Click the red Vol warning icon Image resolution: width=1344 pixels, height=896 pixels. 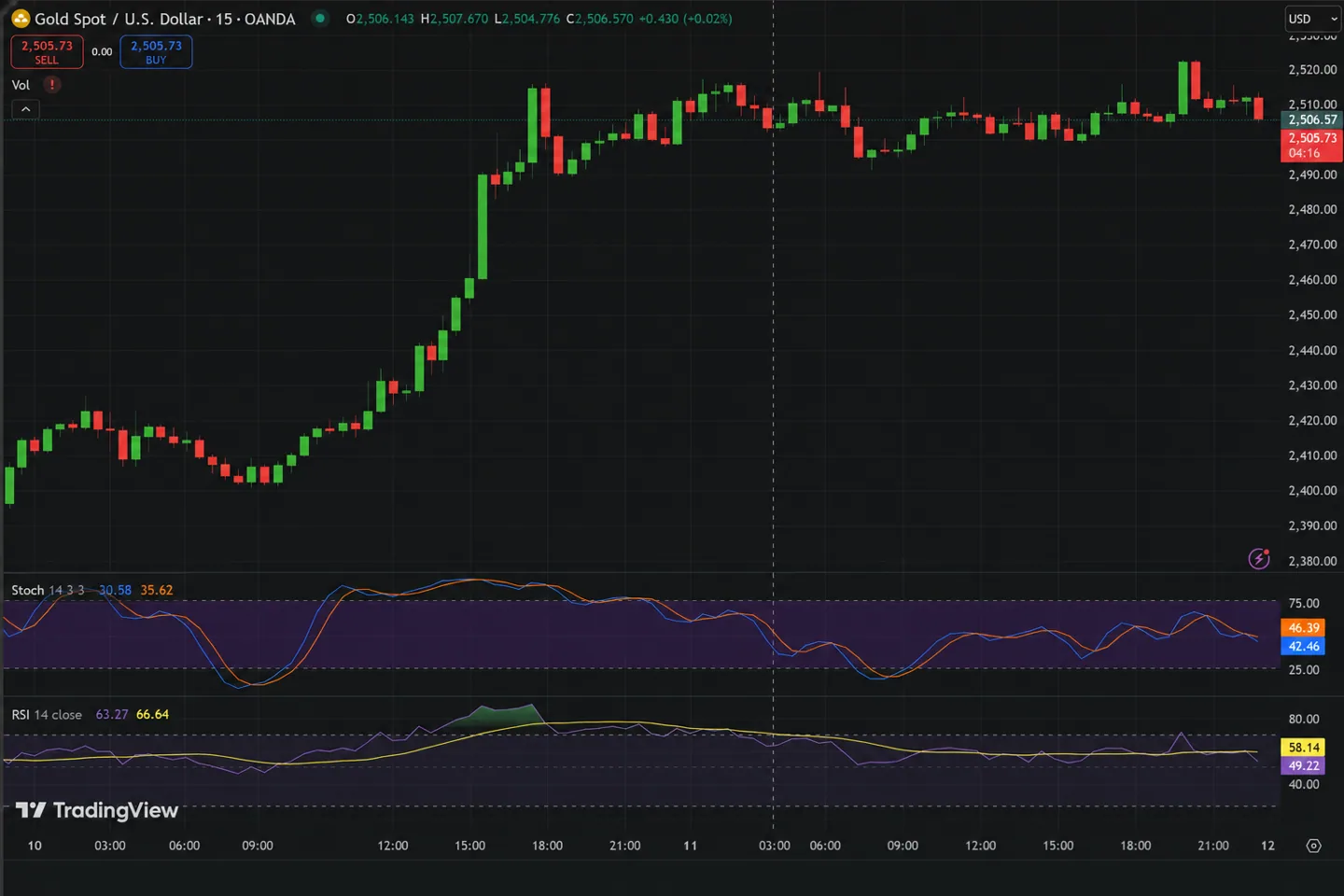[x=52, y=85]
